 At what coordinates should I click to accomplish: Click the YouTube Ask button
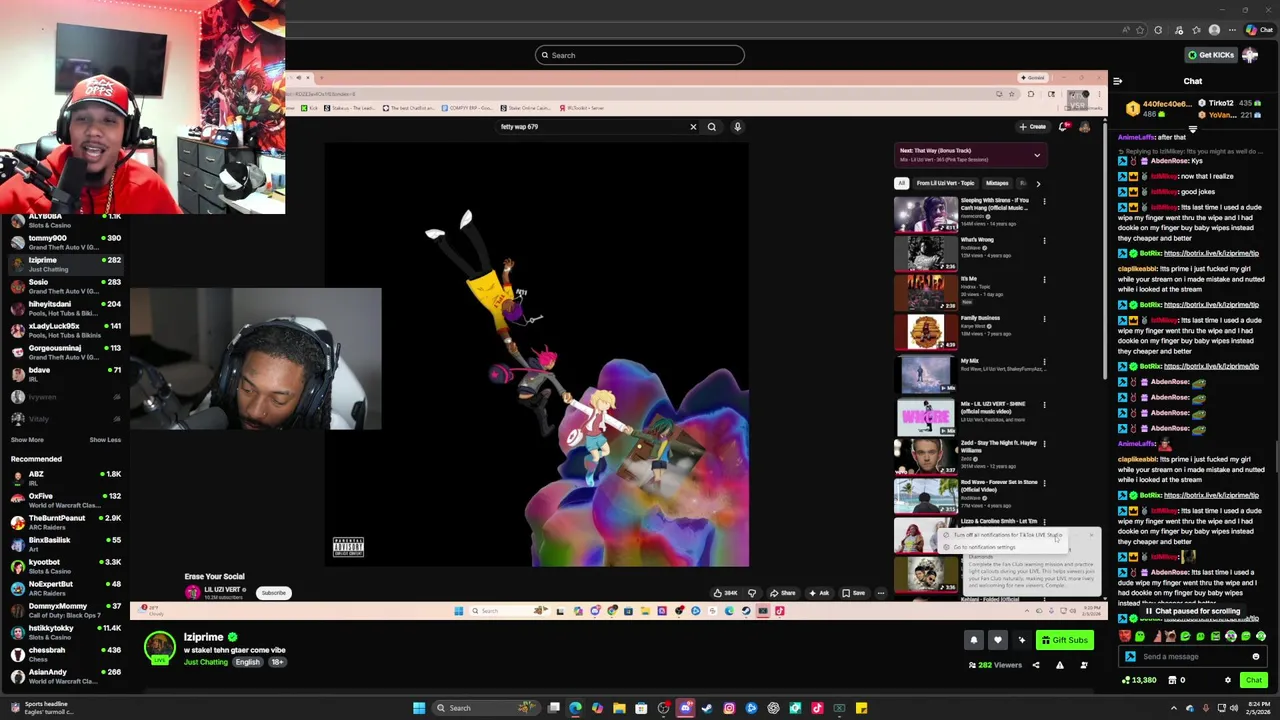tap(819, 593)
